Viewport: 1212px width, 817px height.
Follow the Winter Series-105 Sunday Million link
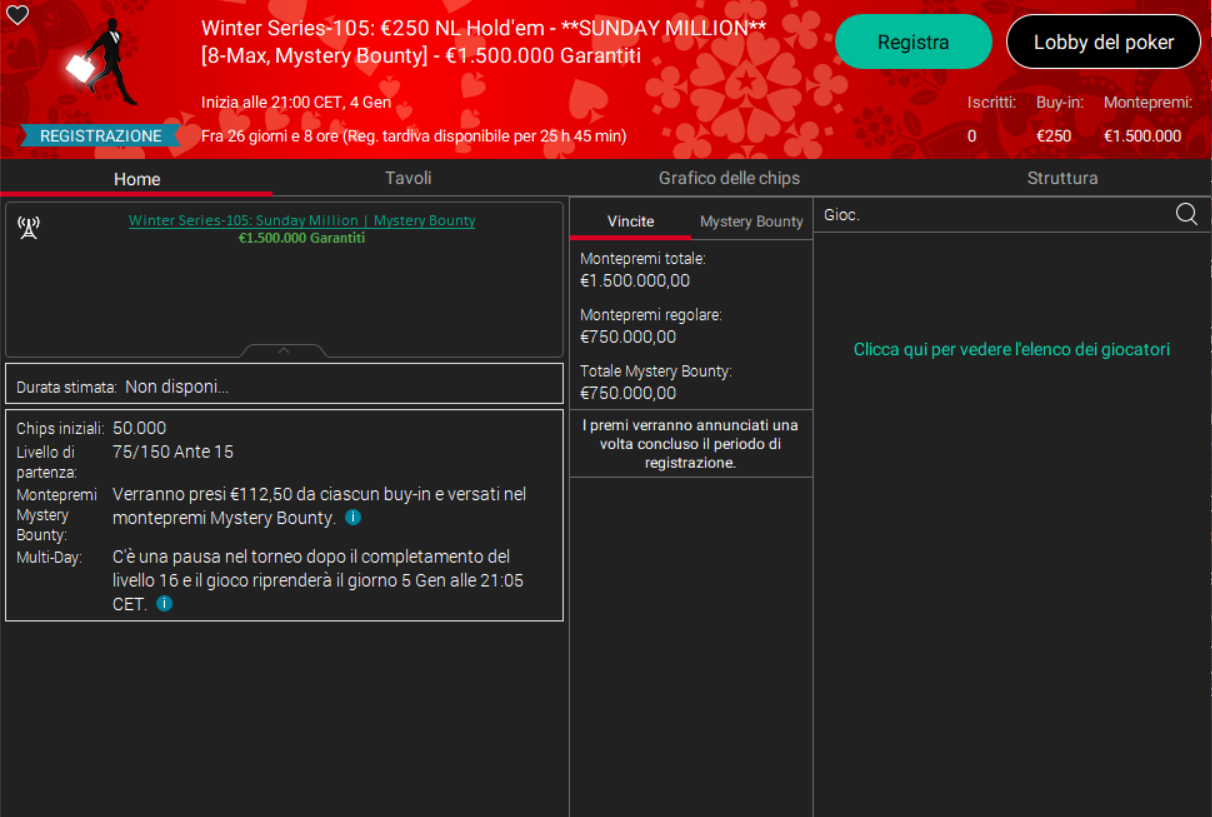(302, 220)
